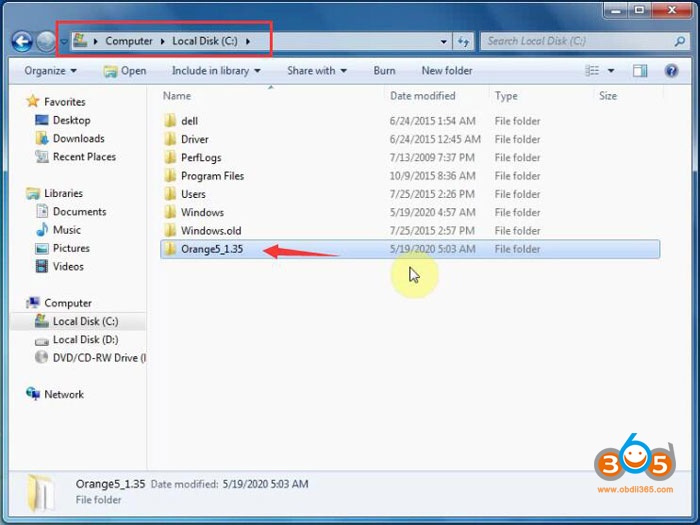This screenshot has height=525, width=700.
Task: Open Desktop under Favorites
Action: click(x=71, y=120)
